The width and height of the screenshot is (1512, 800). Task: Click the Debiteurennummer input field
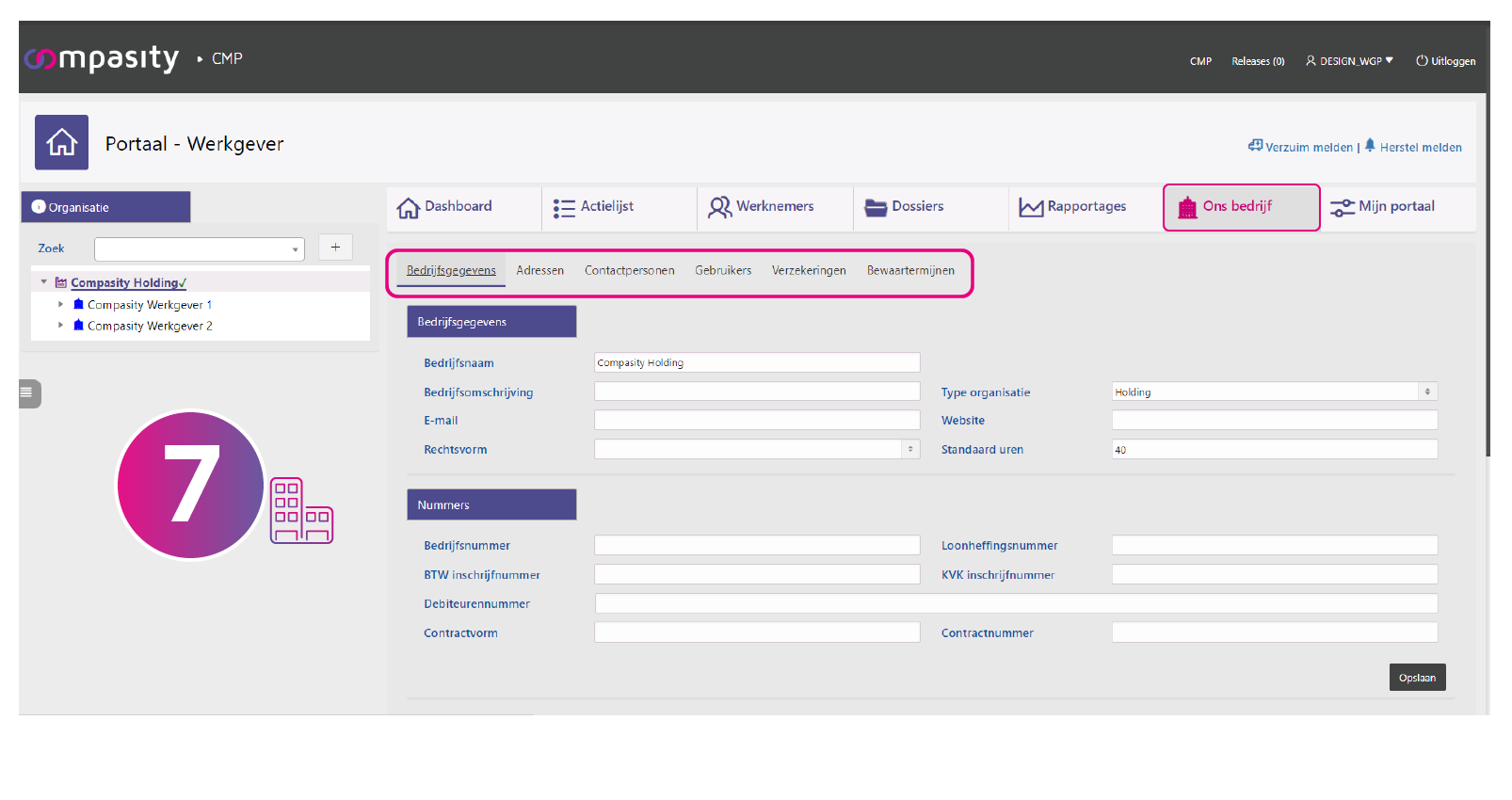[x=1016, y=603]
